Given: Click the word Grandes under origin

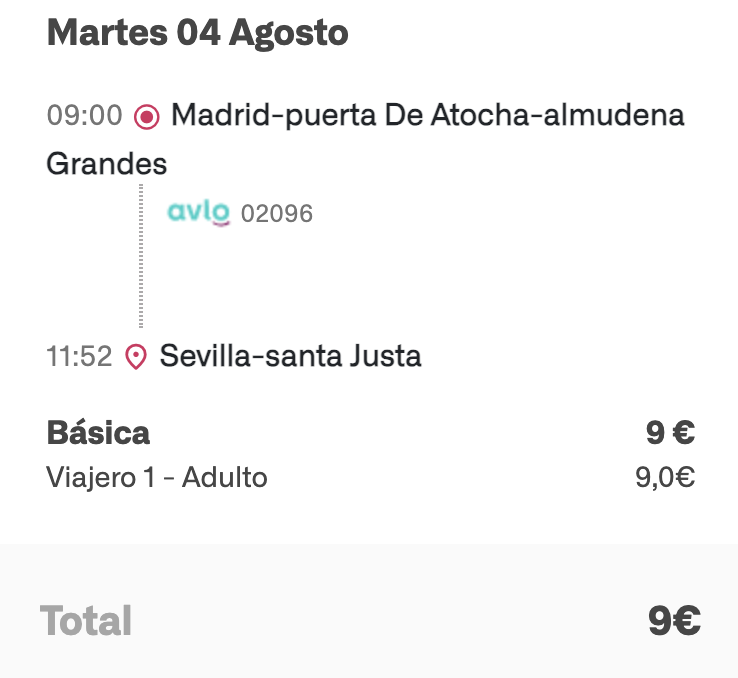Looking at the screenshot, I should point(107,164).
